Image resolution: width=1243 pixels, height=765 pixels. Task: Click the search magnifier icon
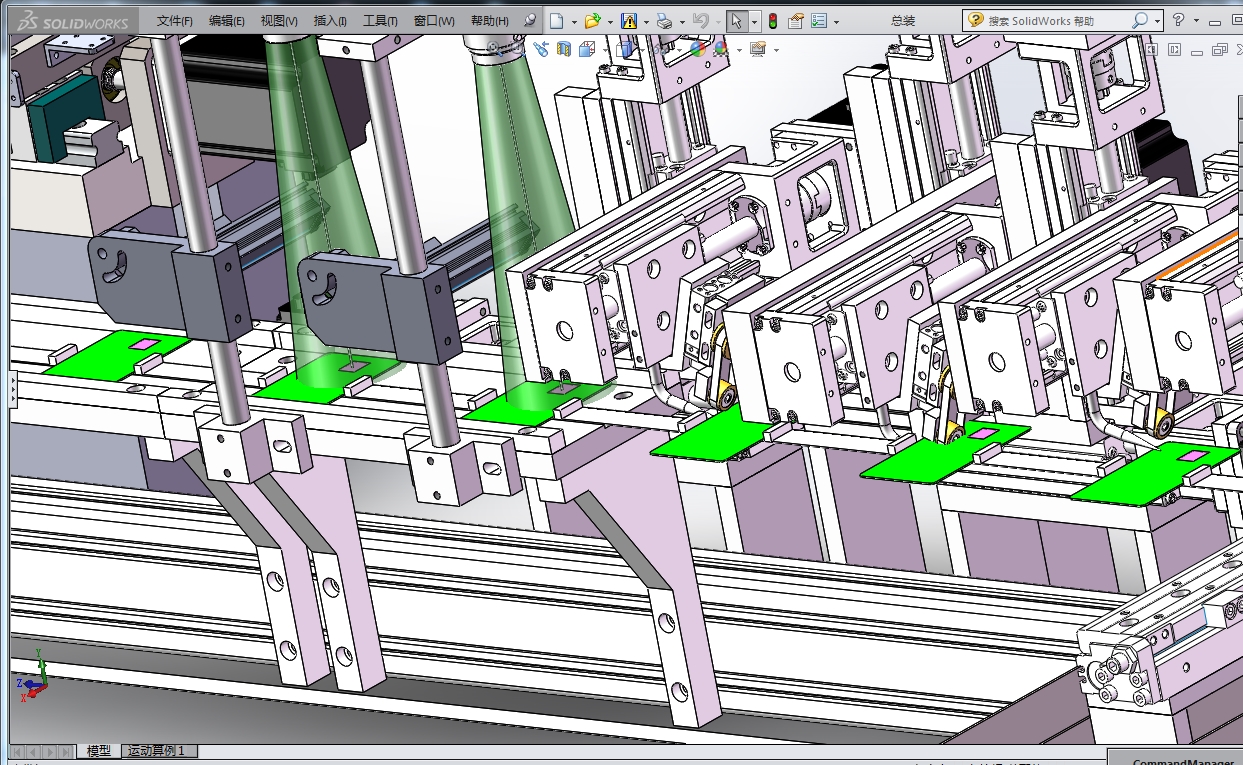point(1140,21)
